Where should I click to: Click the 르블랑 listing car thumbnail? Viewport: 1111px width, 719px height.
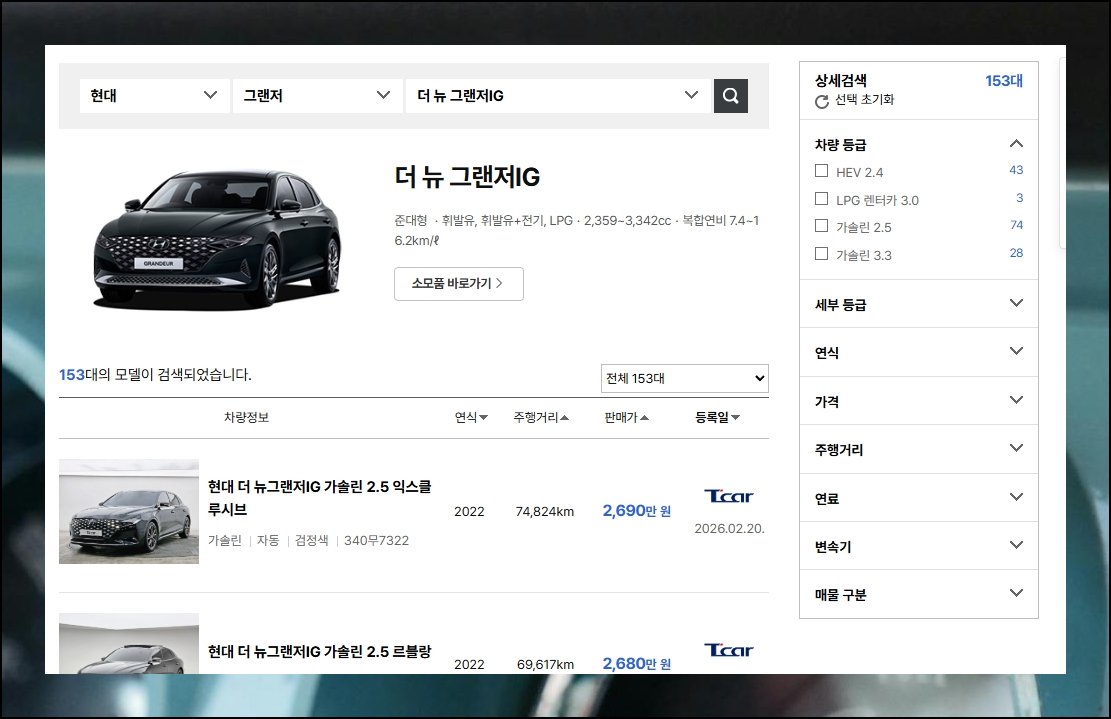pyautogui.click(x=129, y=643)
